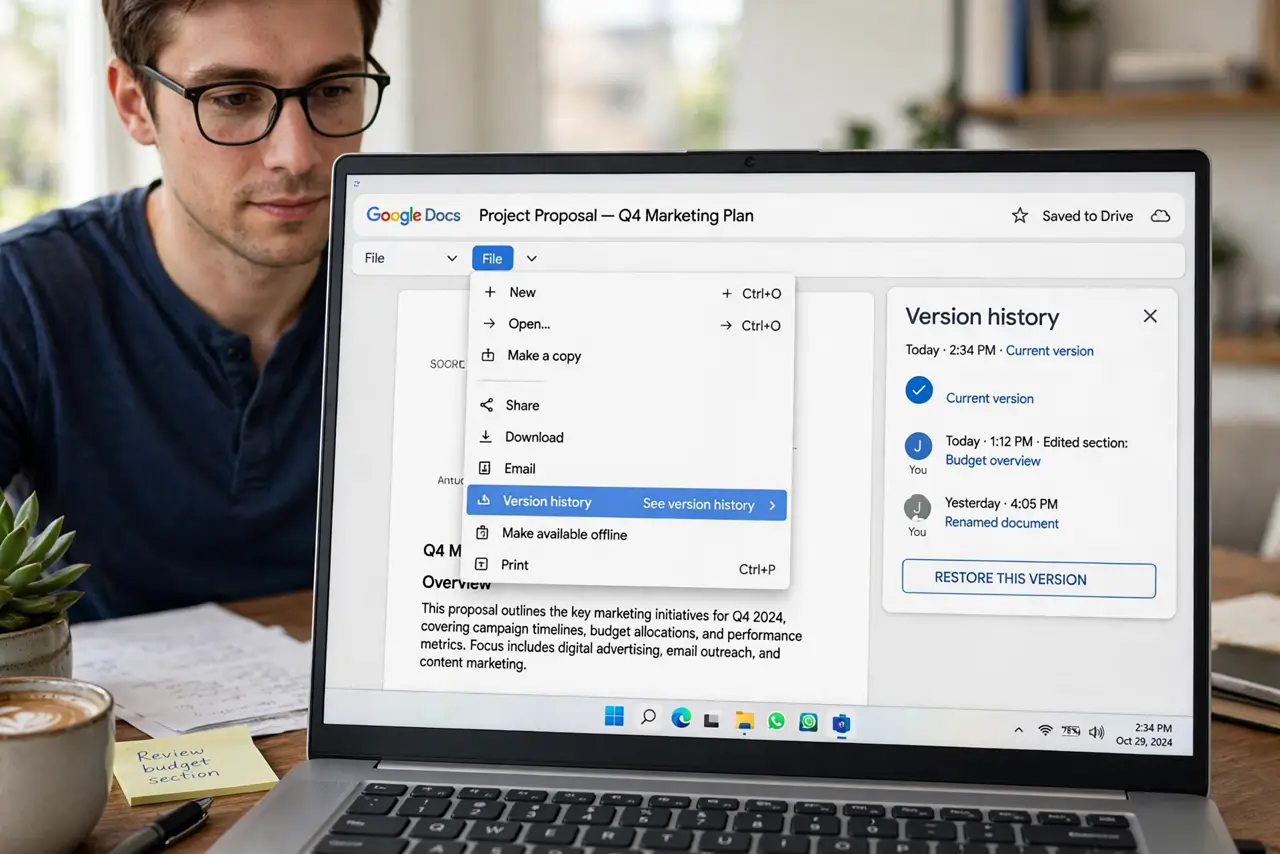Click the Email icon in the File menu

tap(486, 468)
